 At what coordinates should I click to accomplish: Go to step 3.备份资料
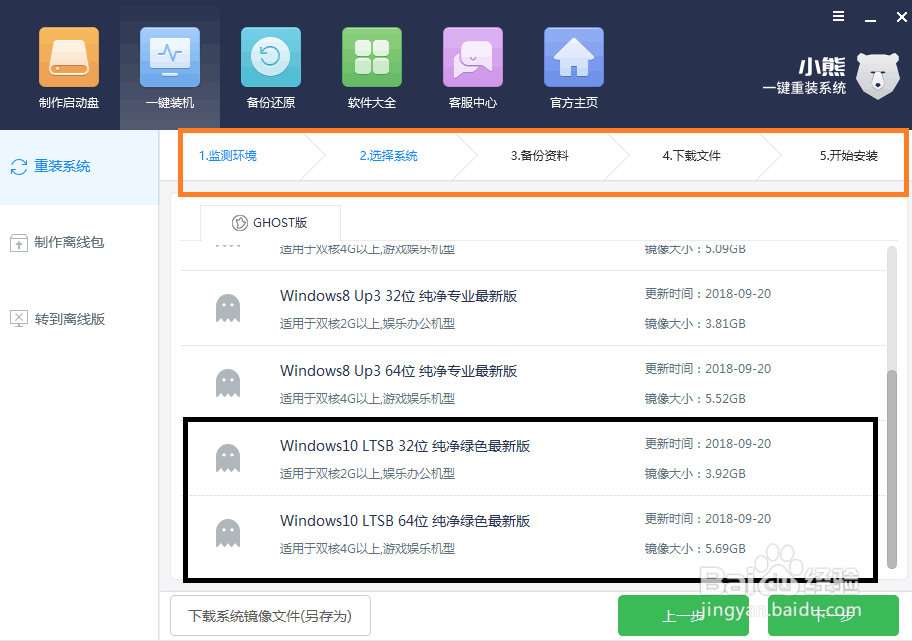click(540, 156)
